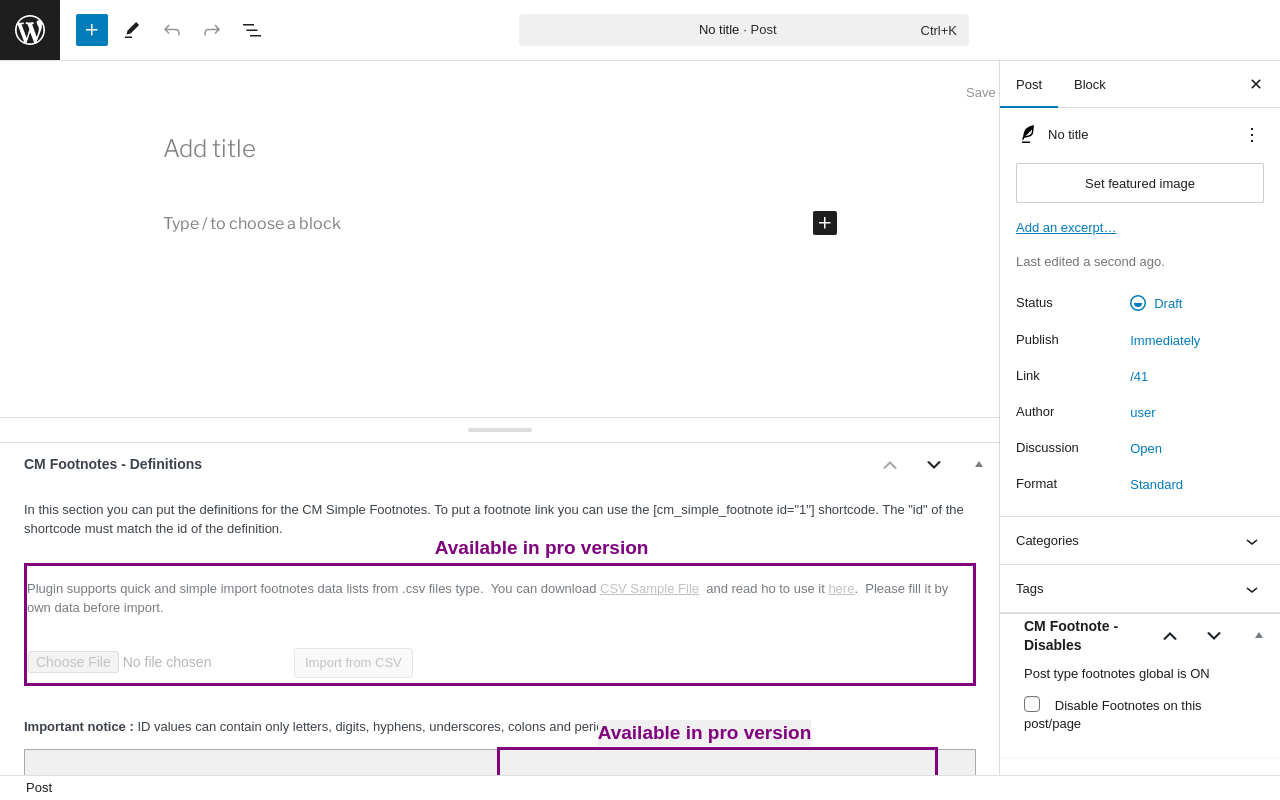The image size is (1280, 800).
Task: Open Add an excerpt link
Action: point(1066,227)
